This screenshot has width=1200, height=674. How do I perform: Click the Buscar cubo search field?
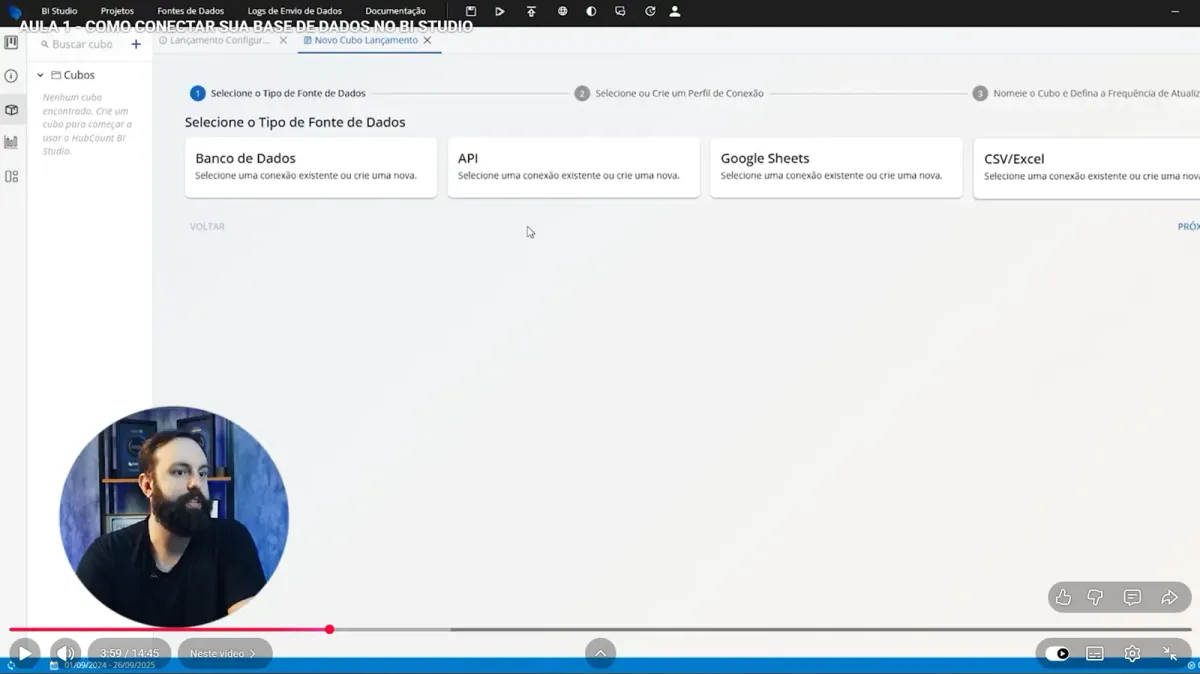[83, 44]
